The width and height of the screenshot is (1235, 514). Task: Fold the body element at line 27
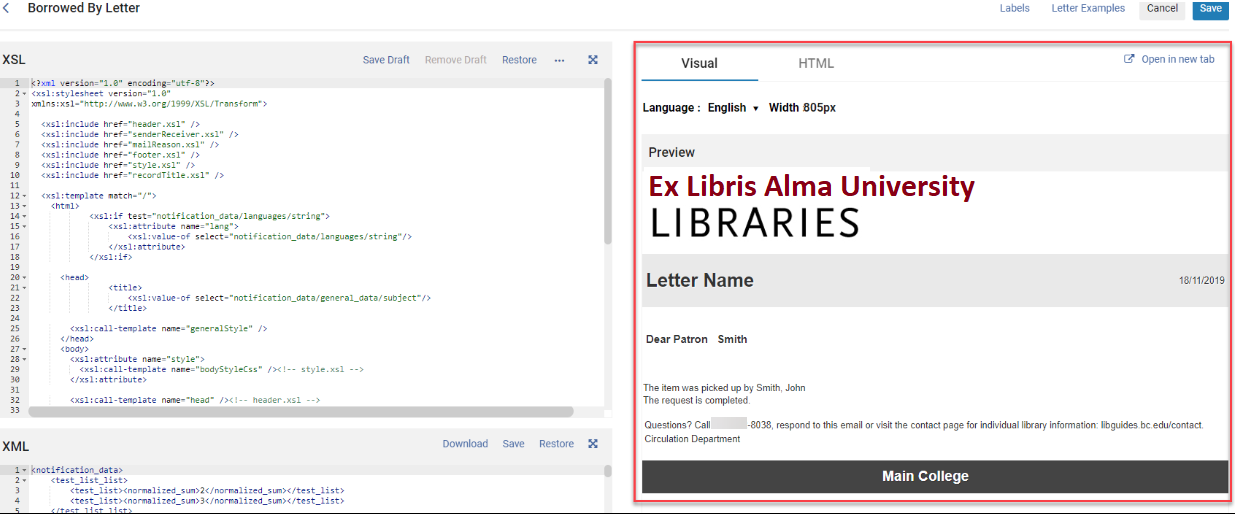click(23, 349)
